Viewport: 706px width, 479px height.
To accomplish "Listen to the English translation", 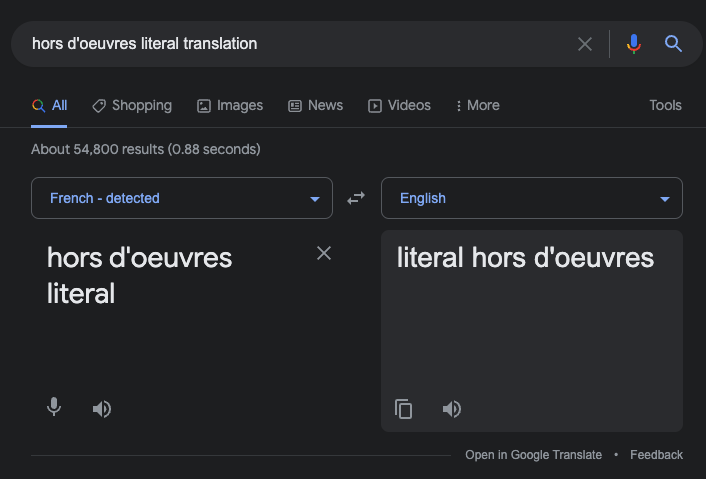I will click(x=452, y=409).
